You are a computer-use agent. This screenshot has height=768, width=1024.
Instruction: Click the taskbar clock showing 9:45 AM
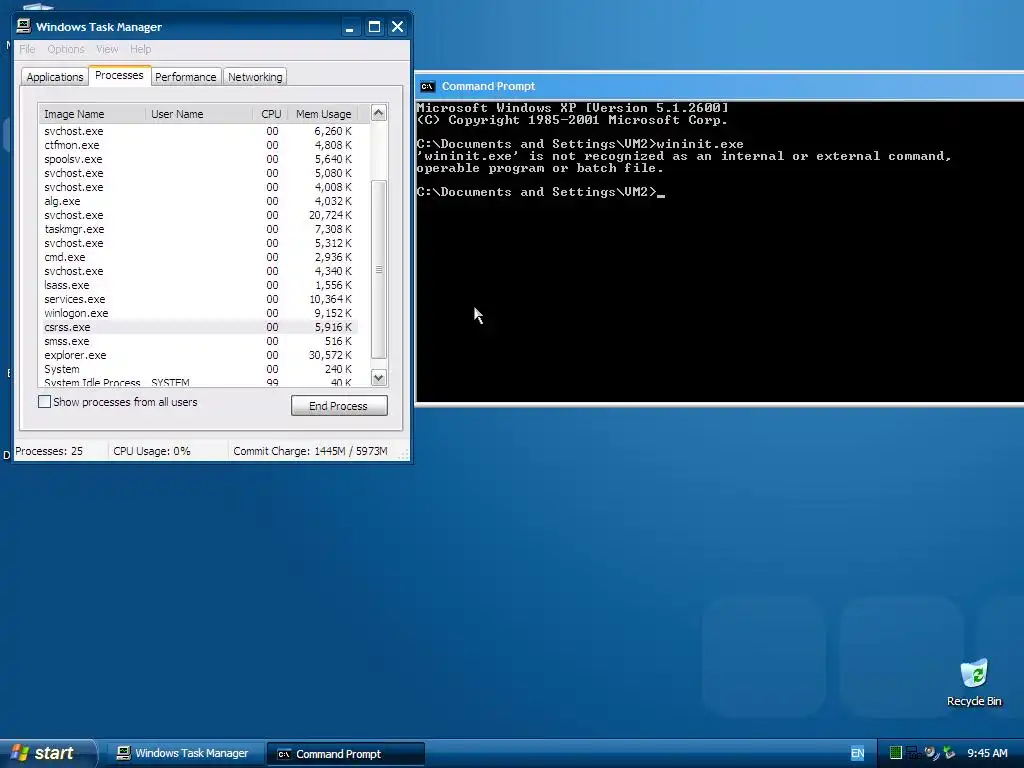tap(987, 753)
